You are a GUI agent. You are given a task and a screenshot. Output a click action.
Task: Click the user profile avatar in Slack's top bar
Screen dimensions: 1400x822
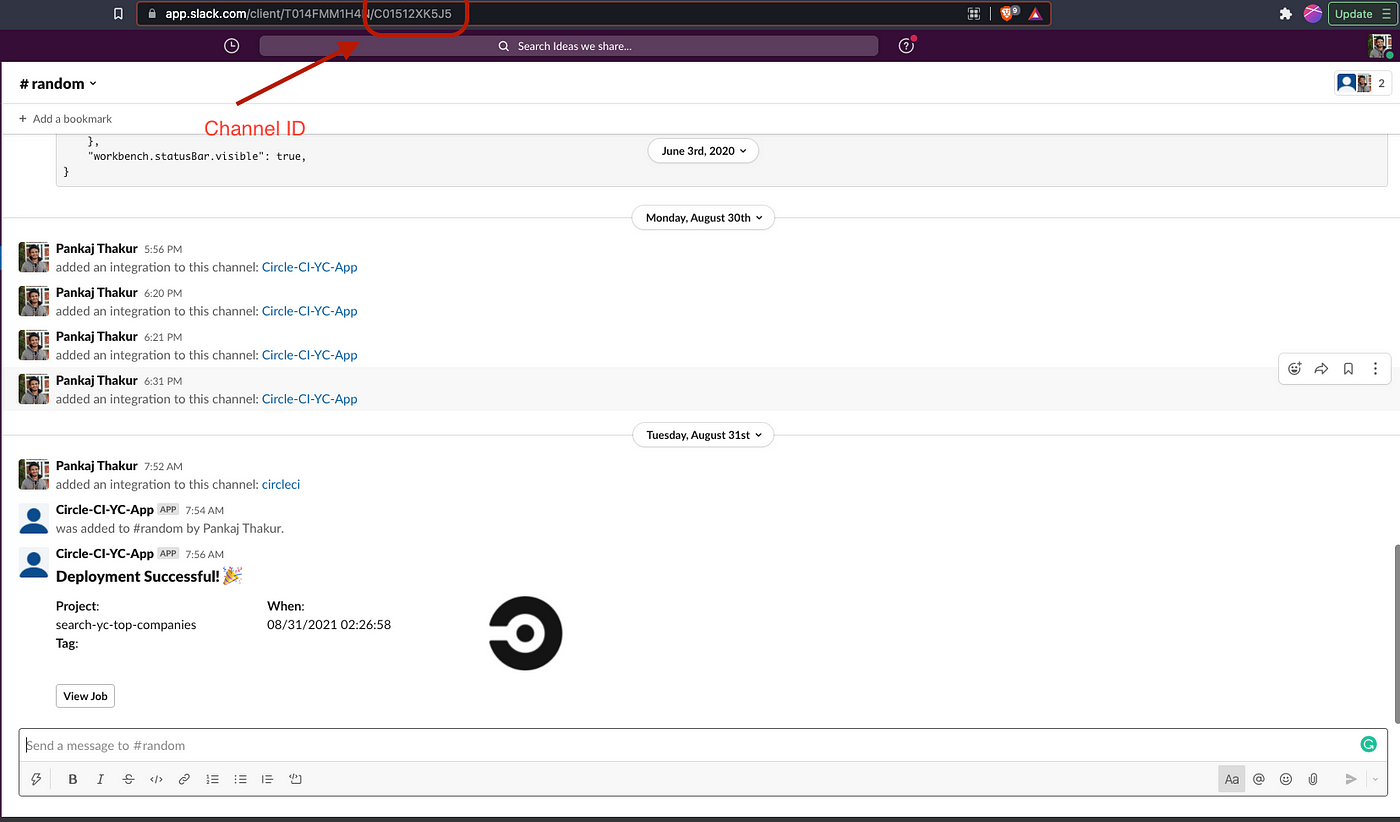point(1380,46)
